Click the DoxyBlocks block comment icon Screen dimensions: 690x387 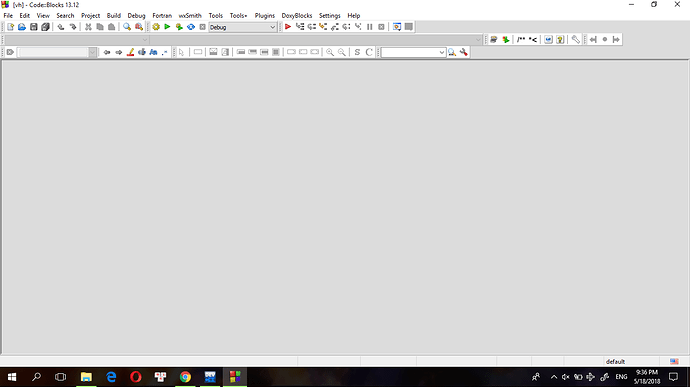coord(521,40)
